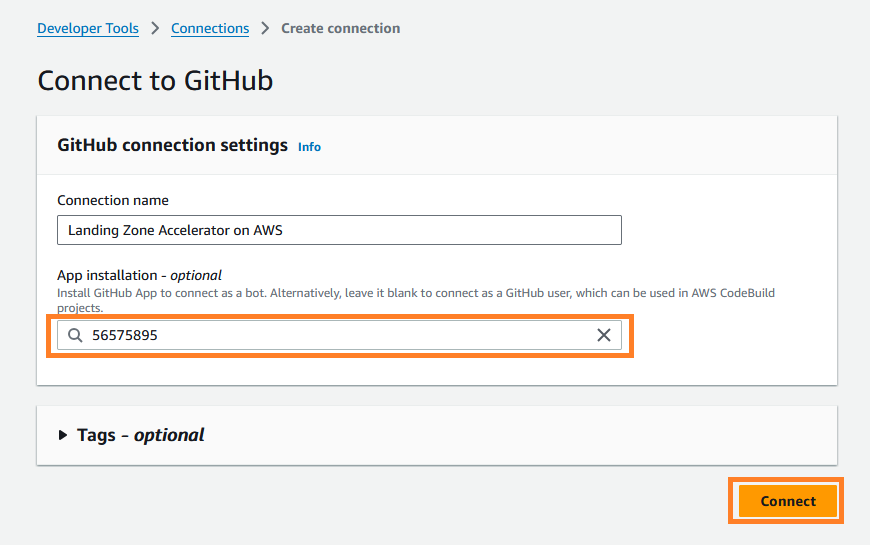Click the orange Connect button
This screenshot has width=870, height=545.
788,501
